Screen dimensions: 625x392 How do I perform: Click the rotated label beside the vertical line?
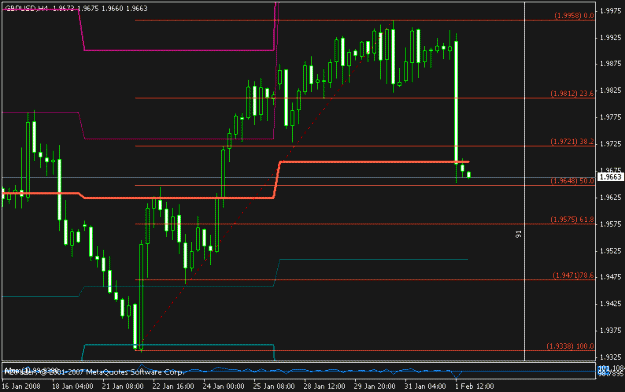pyautogui.click(x=518, y=234)
